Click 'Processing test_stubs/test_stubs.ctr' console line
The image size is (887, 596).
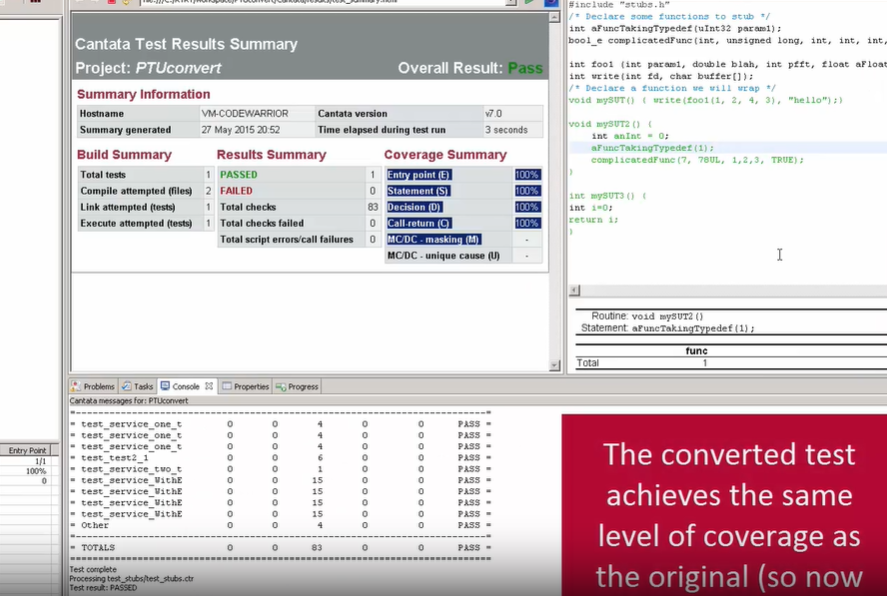[131, 578]
